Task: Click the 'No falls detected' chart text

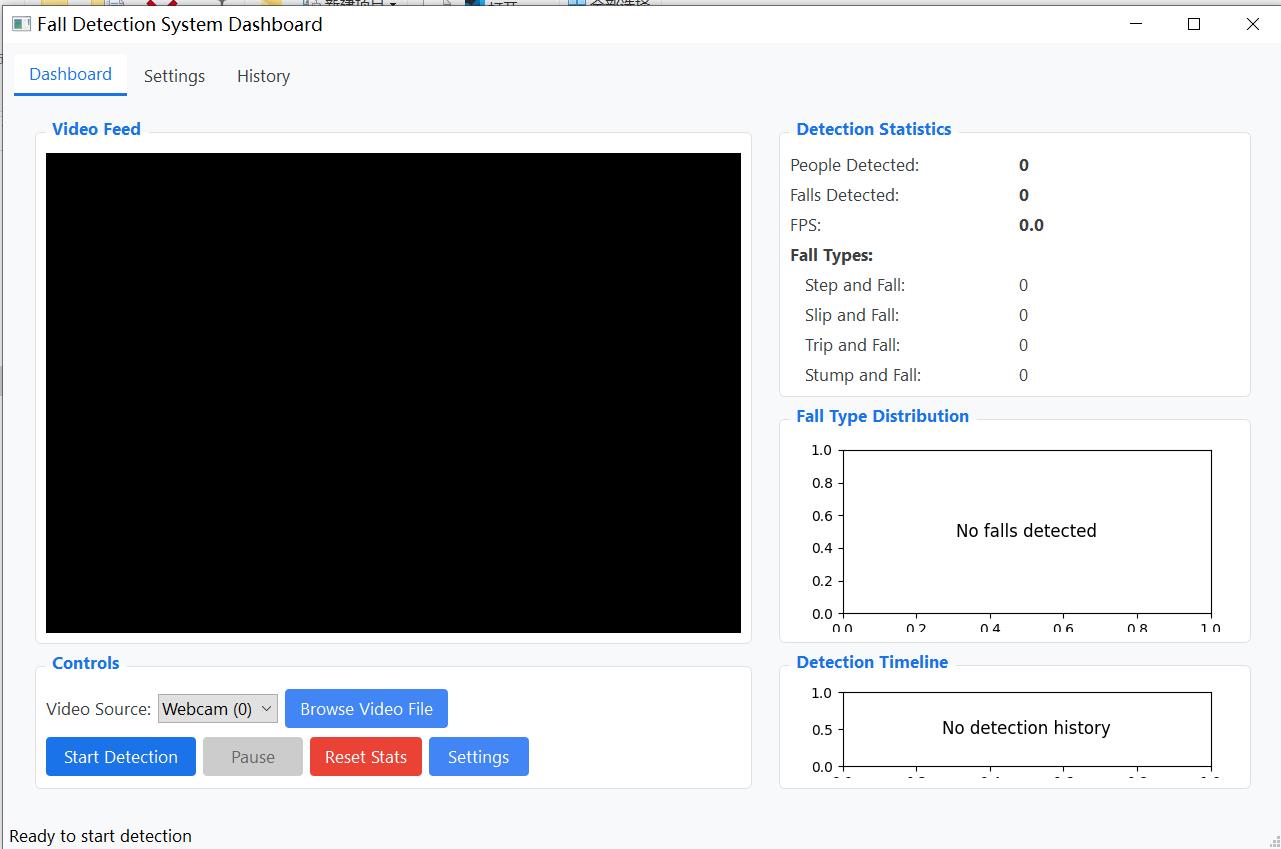Action: coord(1026,531)
